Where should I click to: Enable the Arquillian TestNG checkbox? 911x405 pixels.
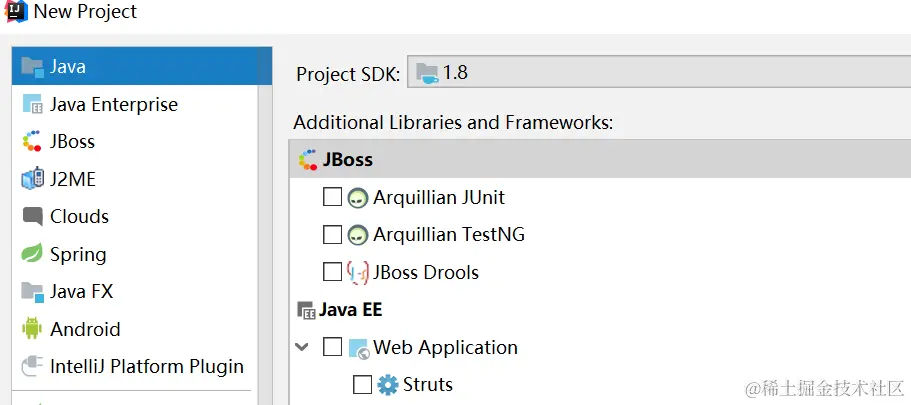332,234
